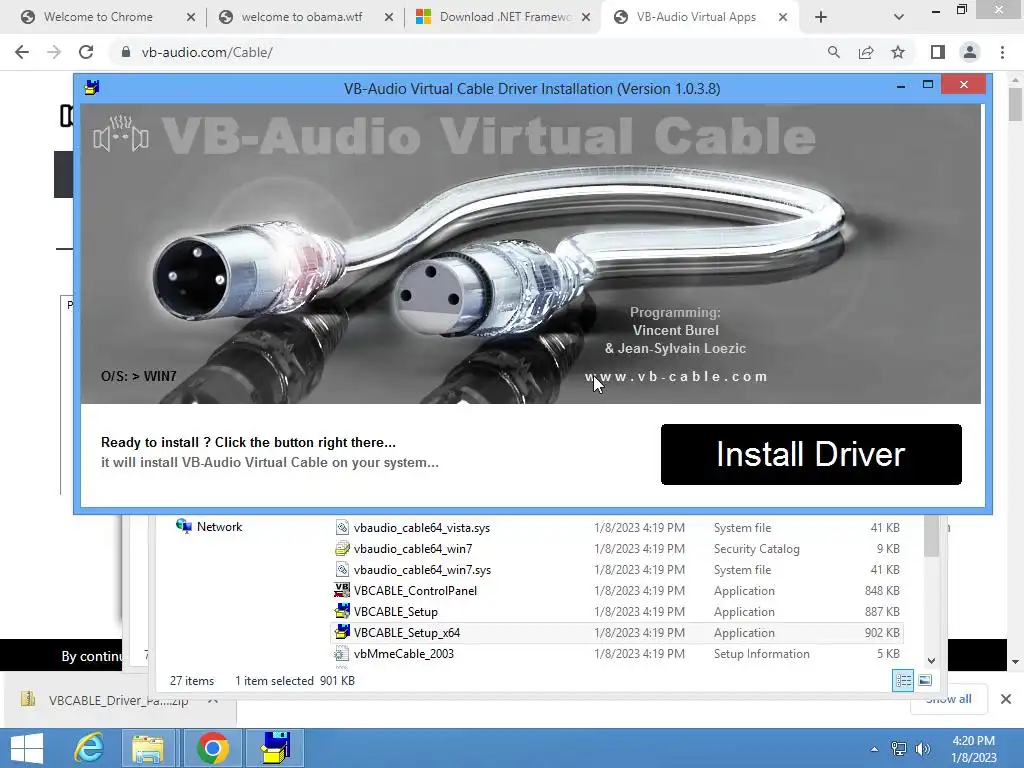Image resolution: width=1024 pixels, height=768 pixels.
Task: Close the VB-Audio Virtual Apps tab
Action: point(782,18)
